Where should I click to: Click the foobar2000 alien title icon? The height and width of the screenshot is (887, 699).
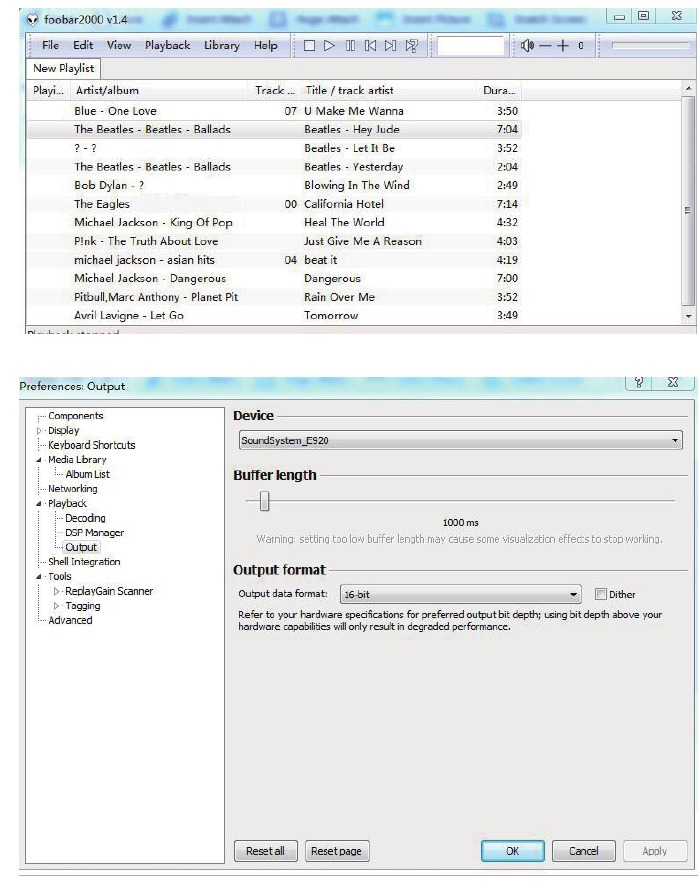(x=33, y=20)
